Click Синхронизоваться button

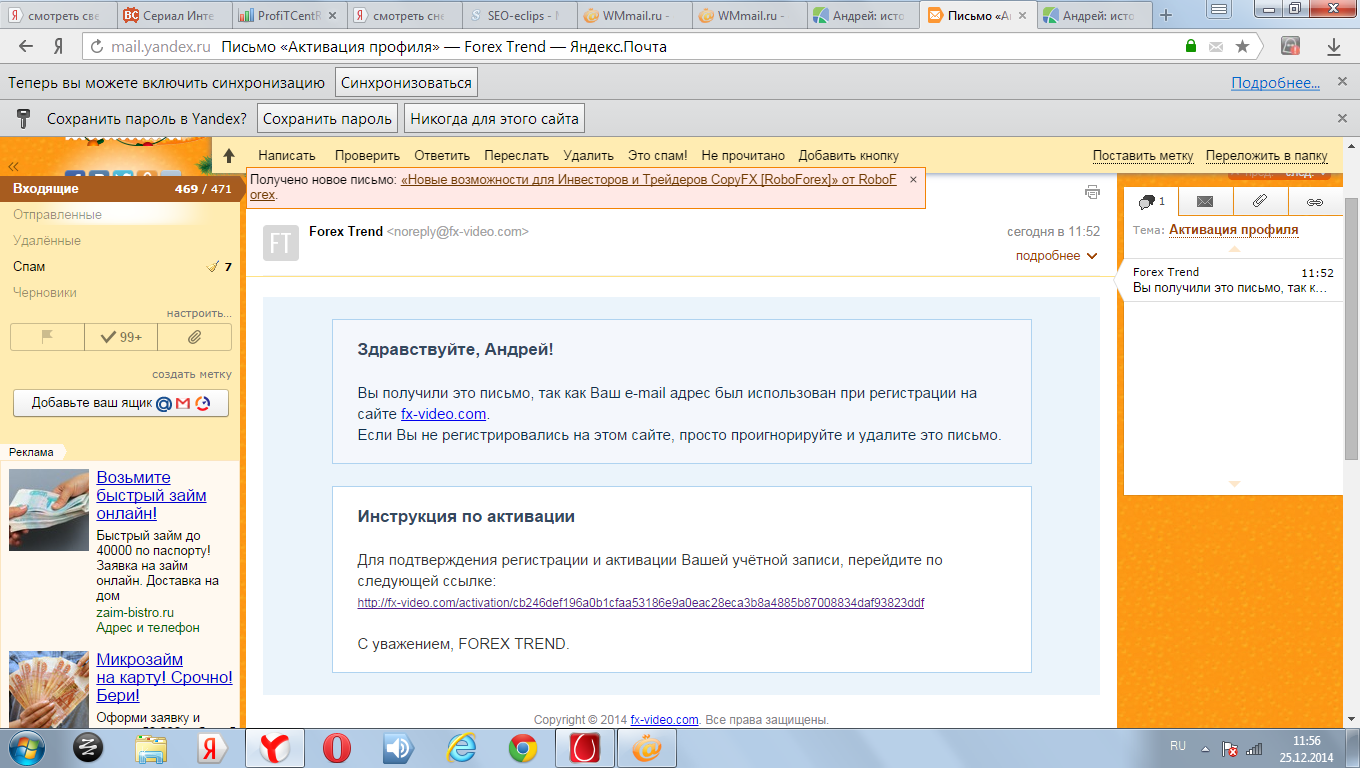[x=406, y=83]
